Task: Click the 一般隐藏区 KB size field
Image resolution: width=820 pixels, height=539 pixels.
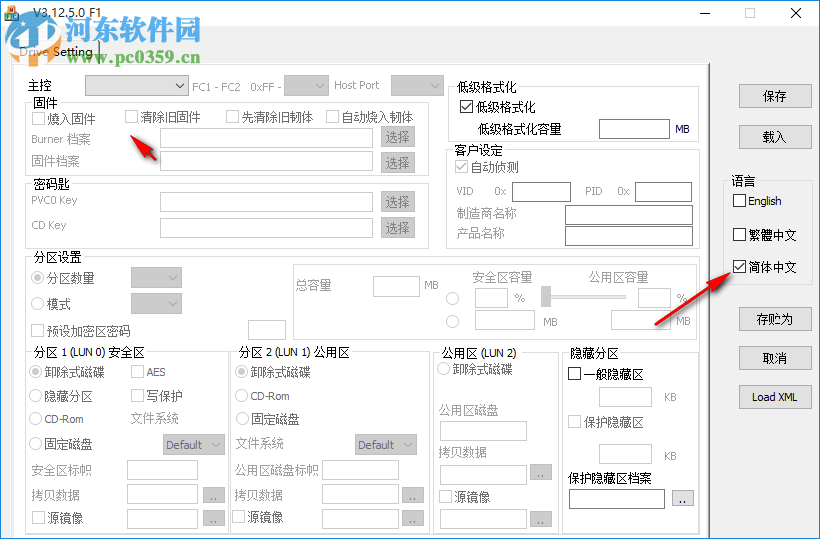Action: 625,397
